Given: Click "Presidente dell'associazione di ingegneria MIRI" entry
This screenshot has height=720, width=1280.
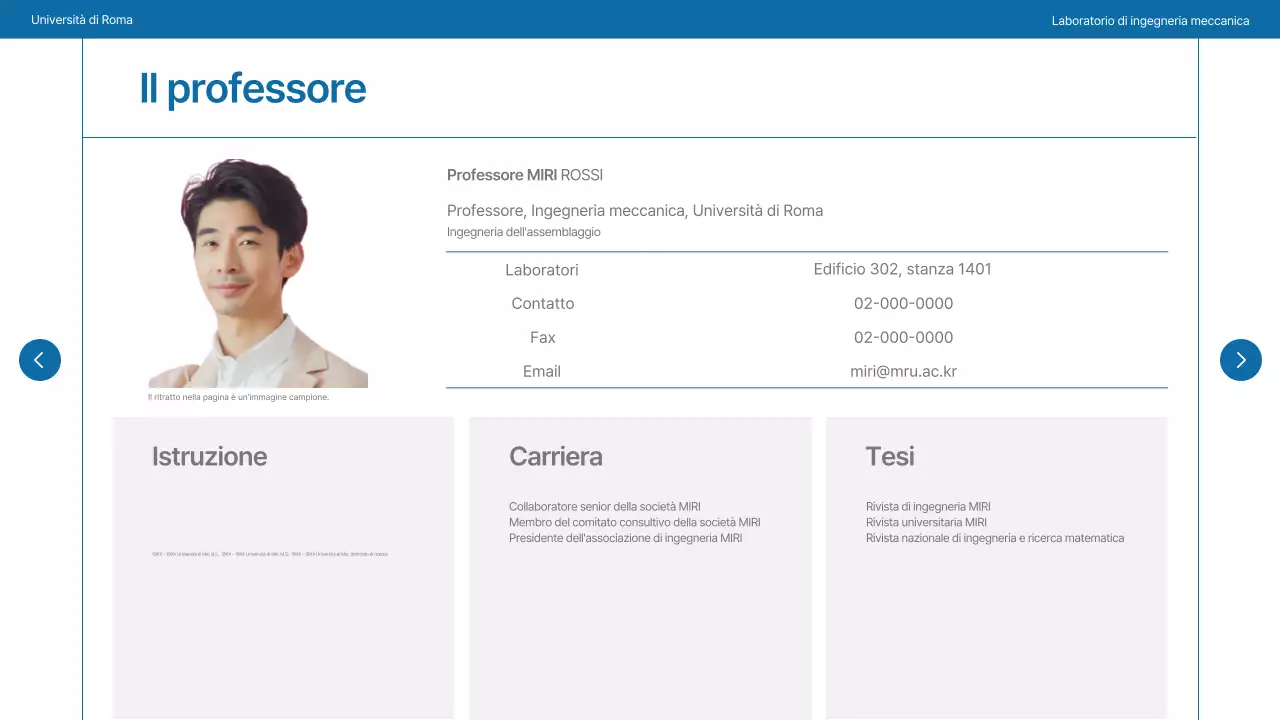Looking at the screenshot, I should (625, 539).
